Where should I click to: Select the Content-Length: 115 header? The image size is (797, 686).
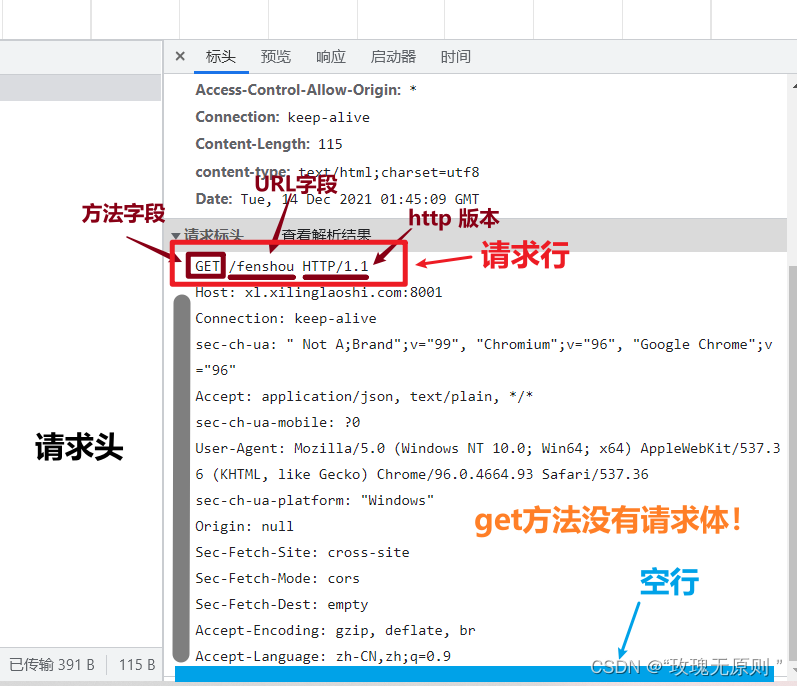click(x=269, y=144)
